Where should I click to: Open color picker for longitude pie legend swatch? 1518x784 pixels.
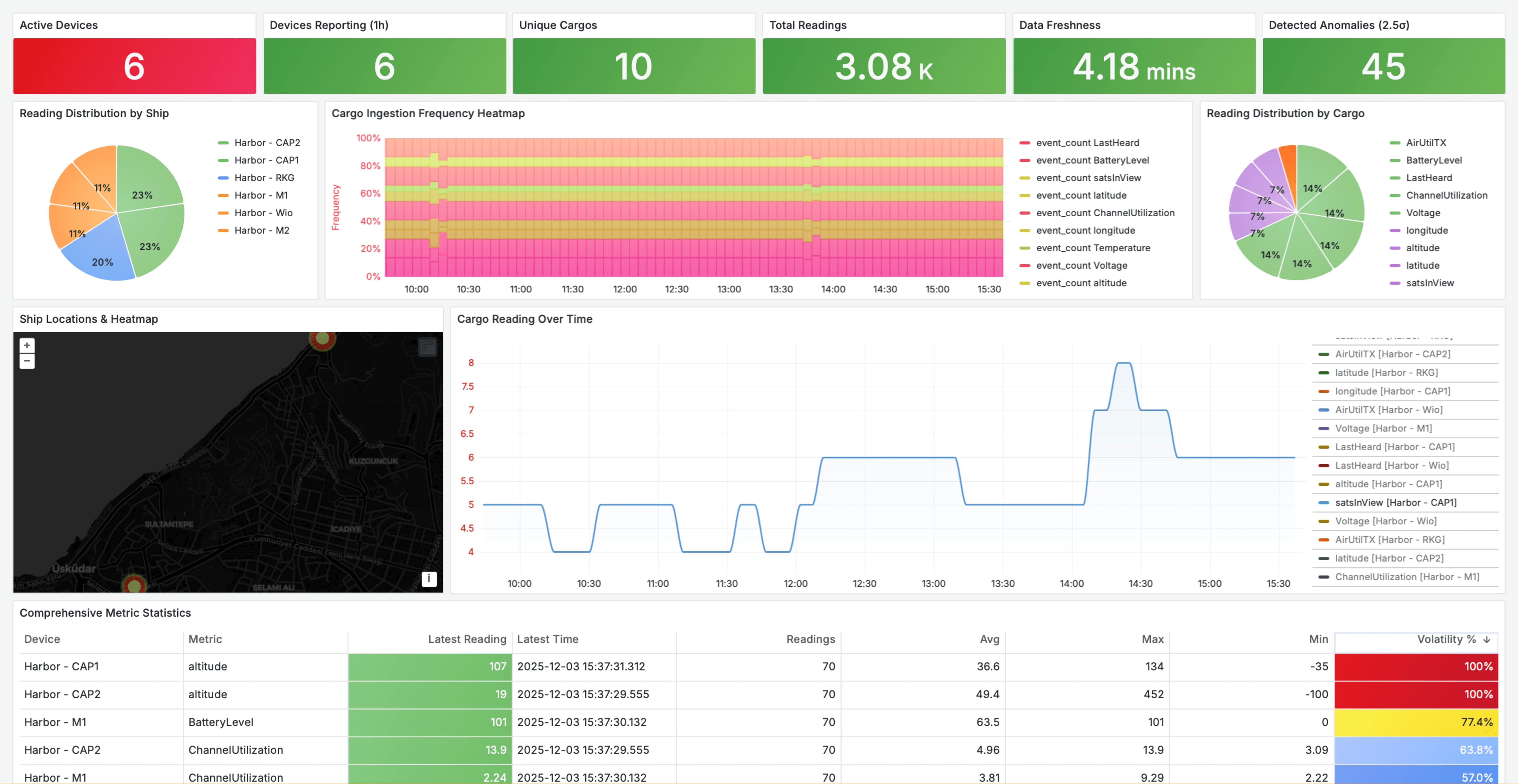point(1395,230)
